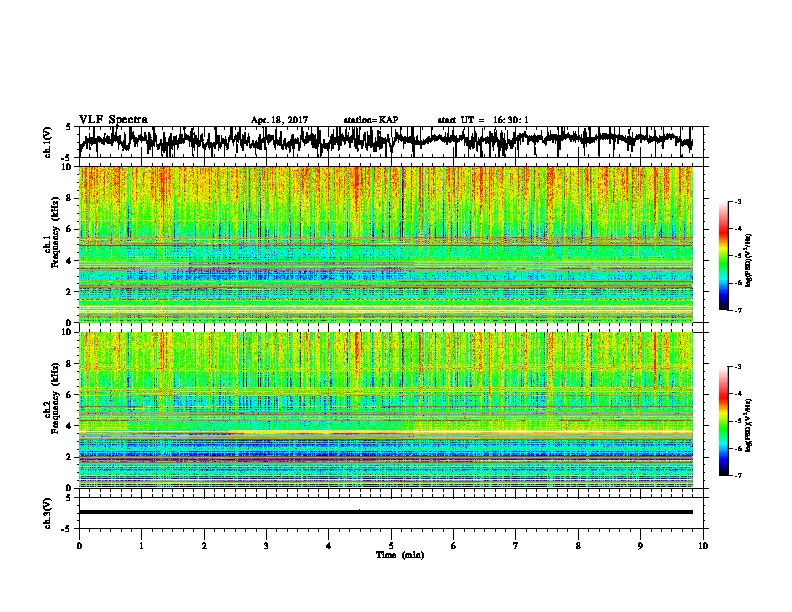
Task: Click the "station=KAP" header text
Action: [371, 120]
